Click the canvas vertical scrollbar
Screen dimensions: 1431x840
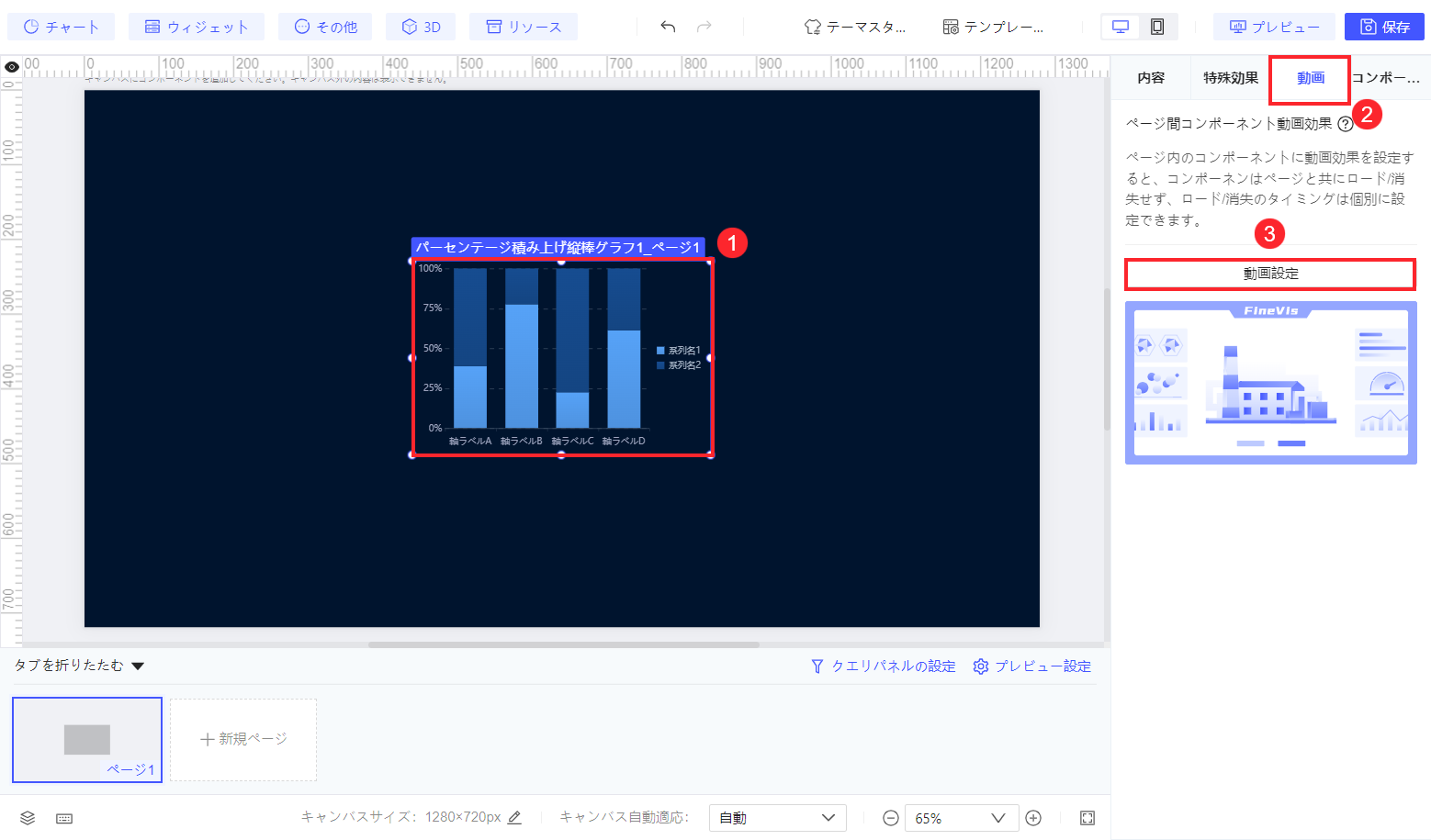pyautogui.click(x=1107, y=358)
